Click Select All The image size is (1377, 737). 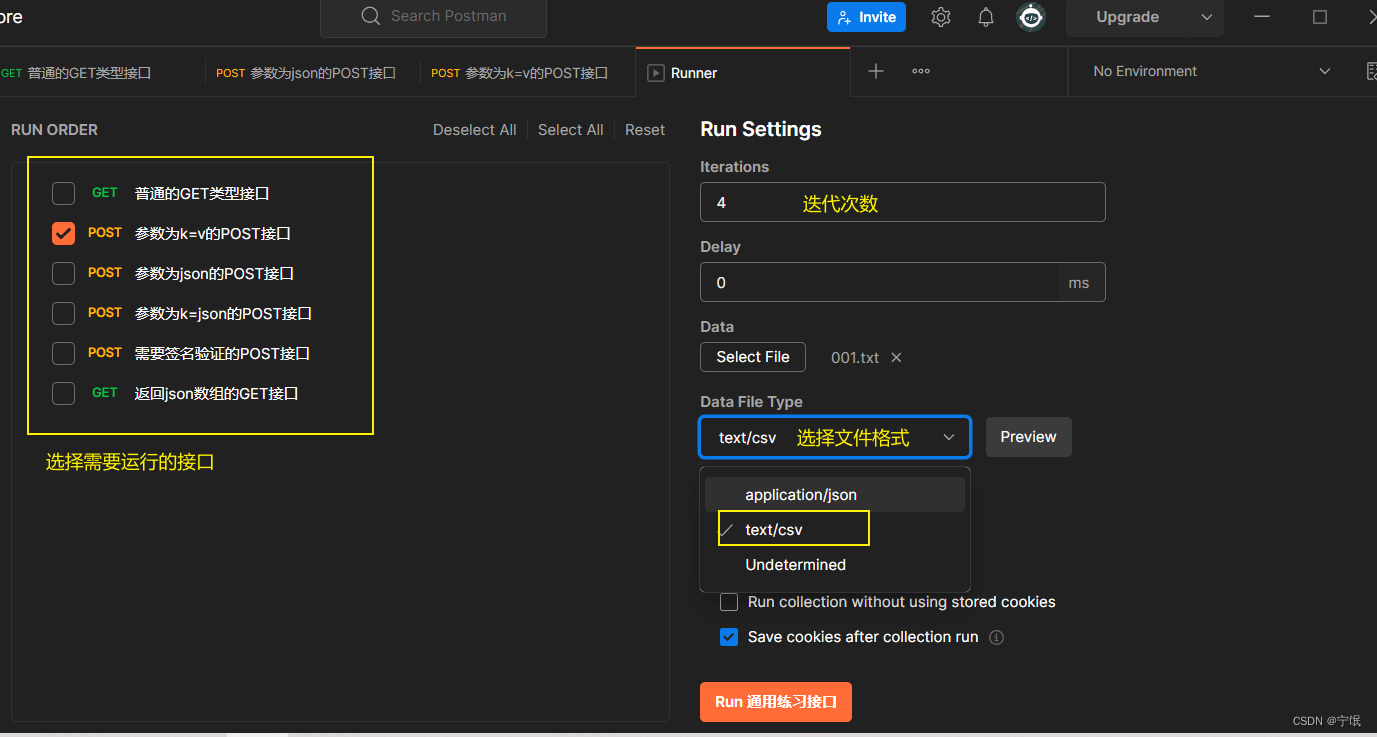pos(570,130)
